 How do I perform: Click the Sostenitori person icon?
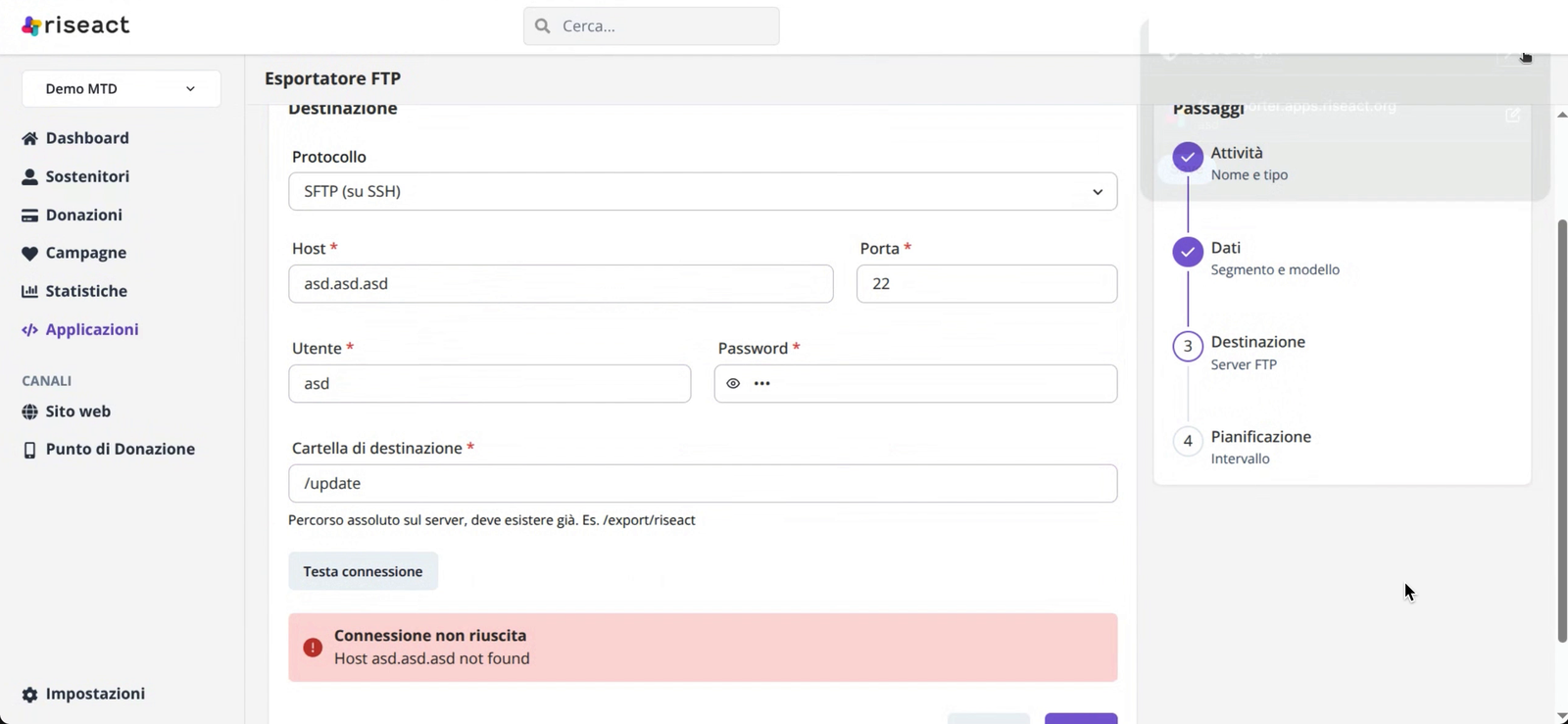tap(30, 176)
